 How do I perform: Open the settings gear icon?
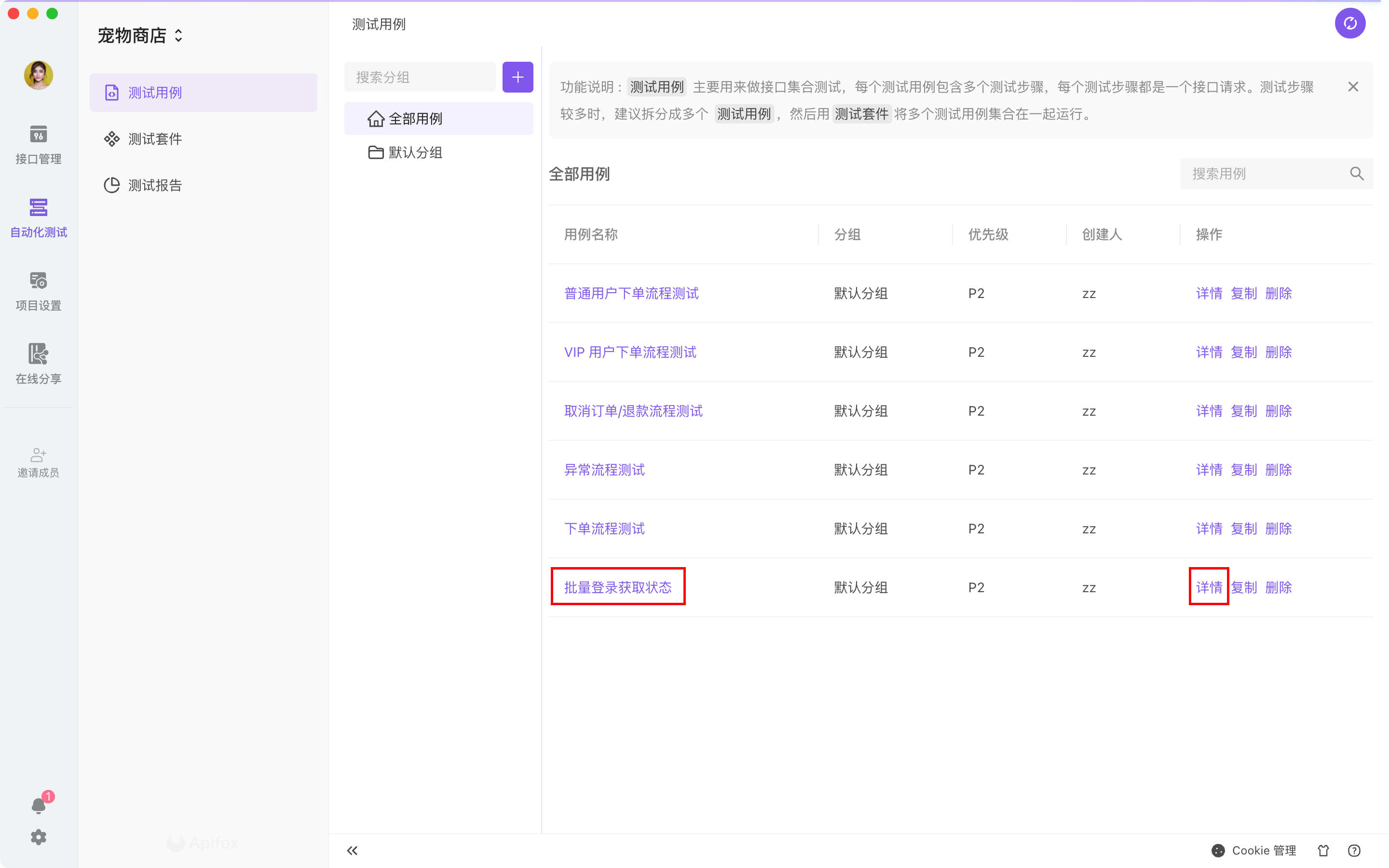[38, 837]
